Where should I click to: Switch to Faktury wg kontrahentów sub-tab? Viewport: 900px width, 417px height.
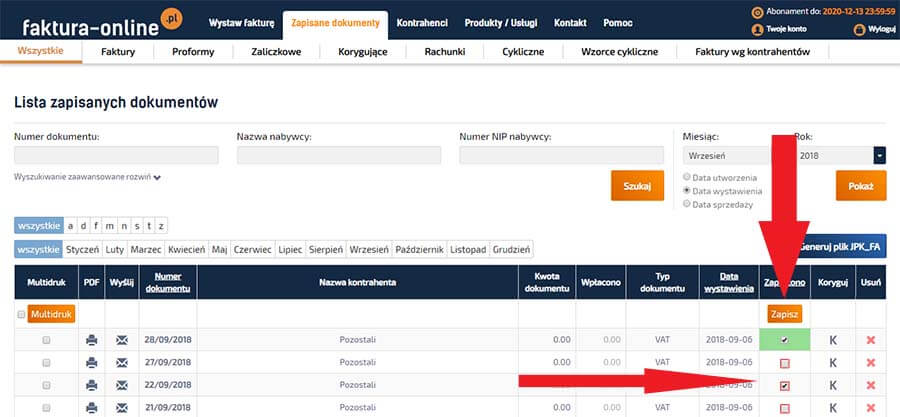[x=752, y=52]
